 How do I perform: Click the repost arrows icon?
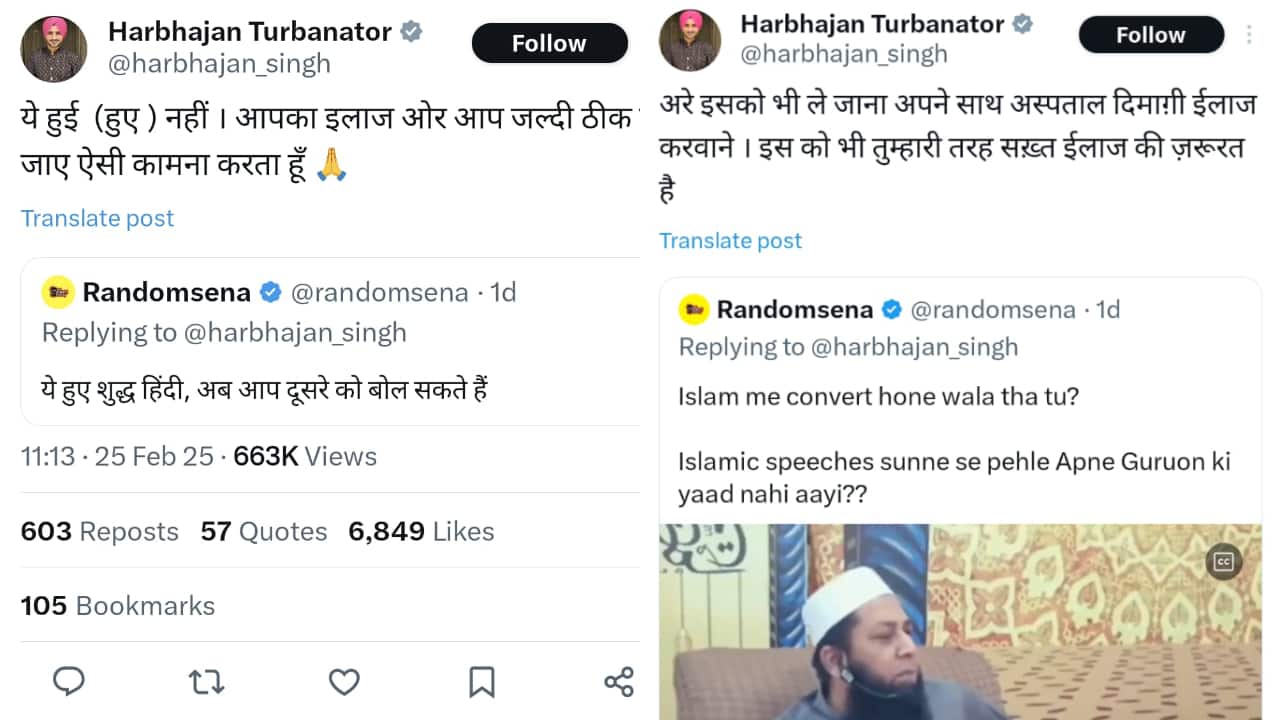[x=206, y=681]
